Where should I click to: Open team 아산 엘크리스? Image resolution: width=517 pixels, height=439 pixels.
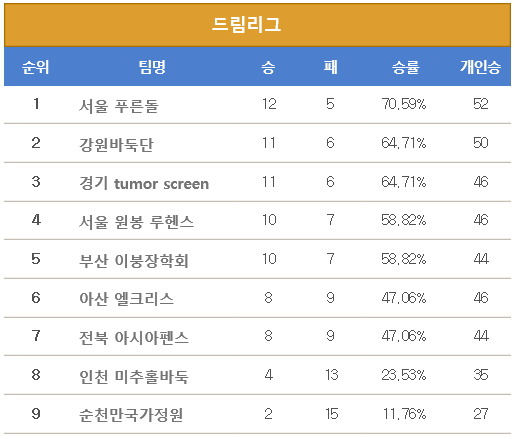pos(126,299)
